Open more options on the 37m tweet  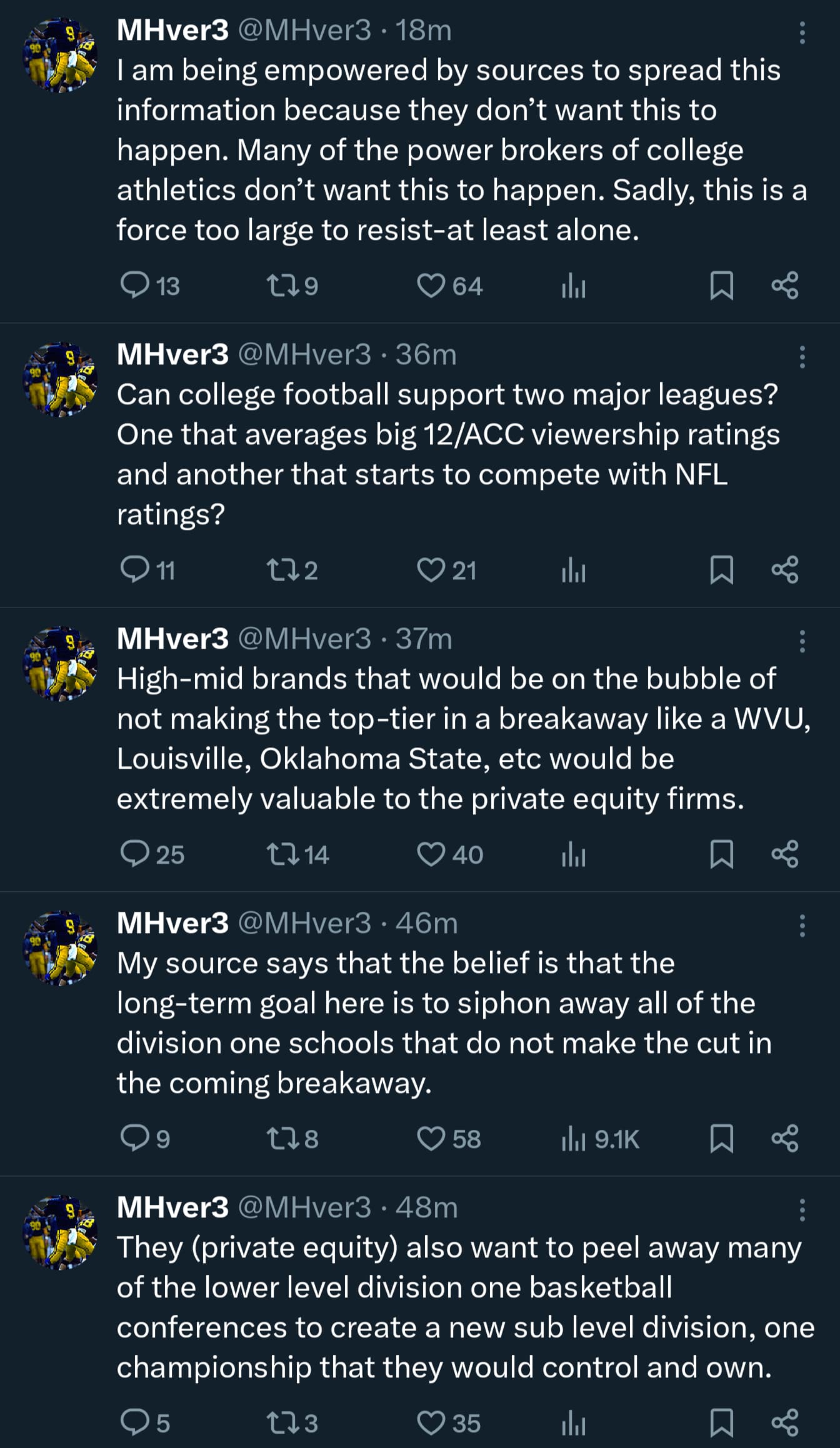tap(802, 641)
